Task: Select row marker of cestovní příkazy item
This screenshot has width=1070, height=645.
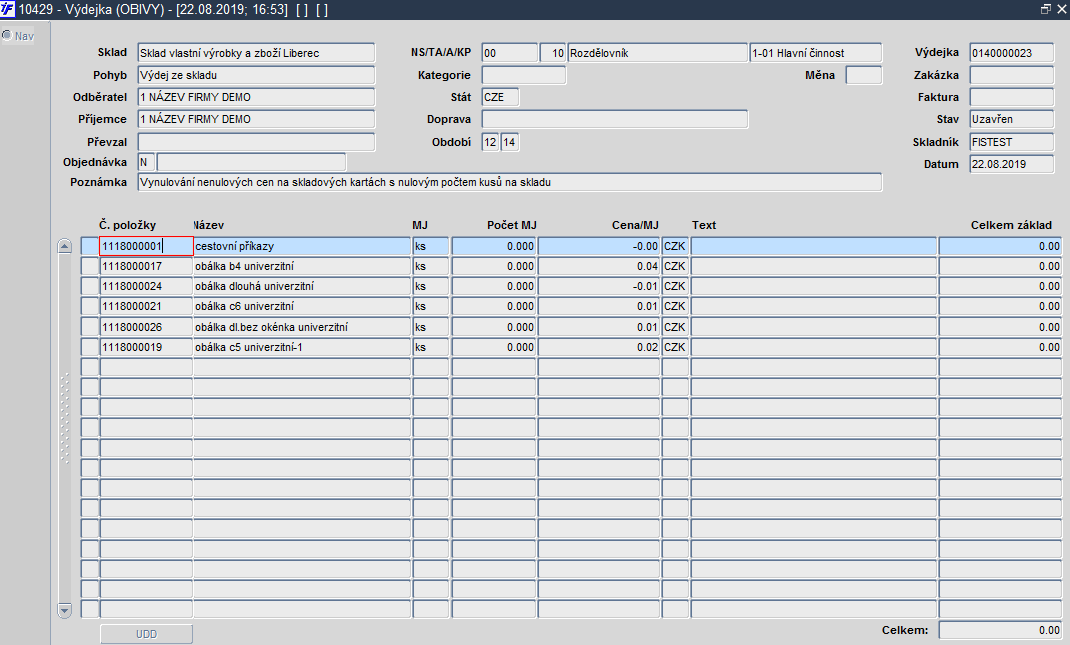Action: point(89,246)
